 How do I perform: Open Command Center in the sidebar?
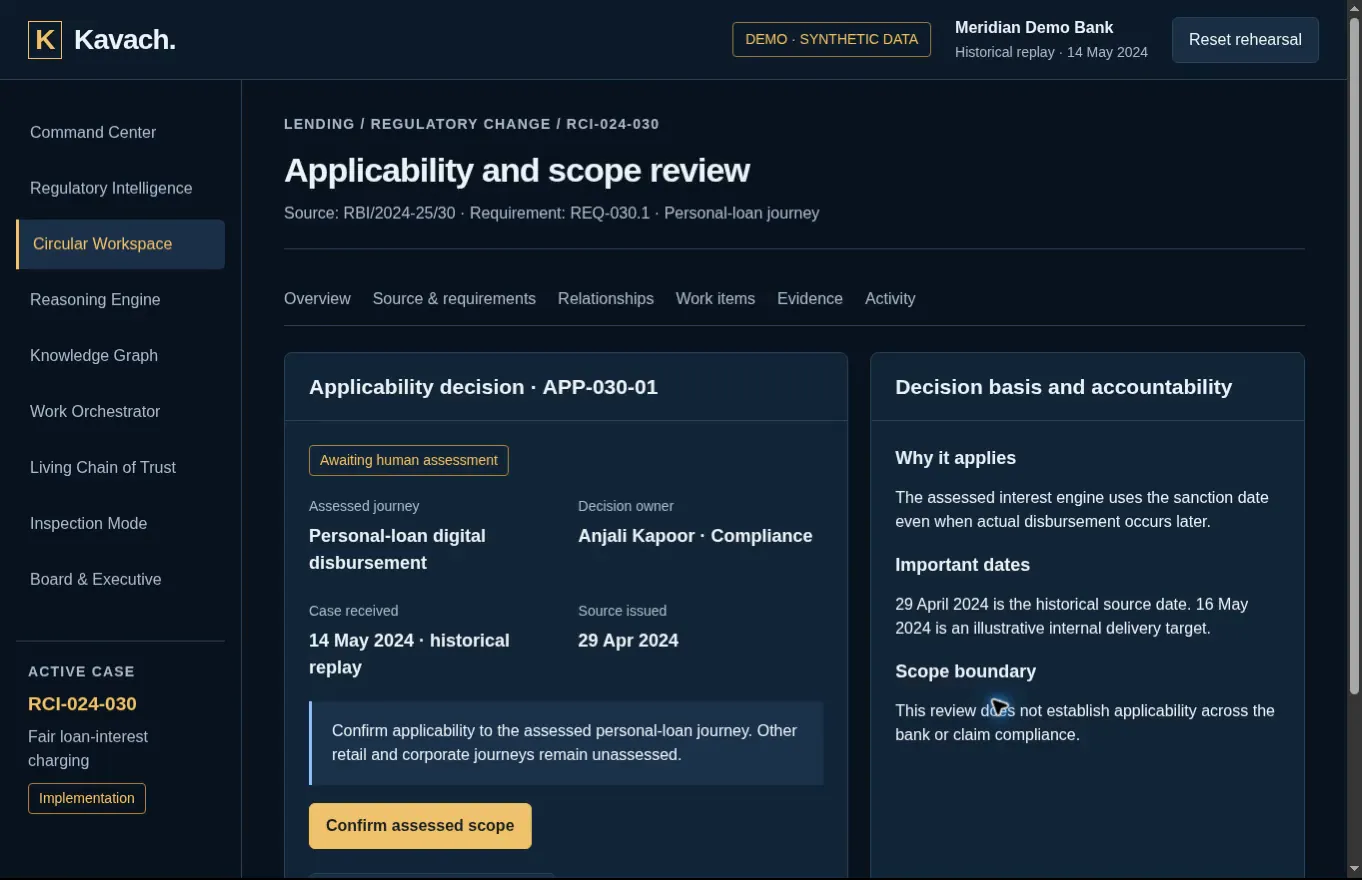pos(93,132)
